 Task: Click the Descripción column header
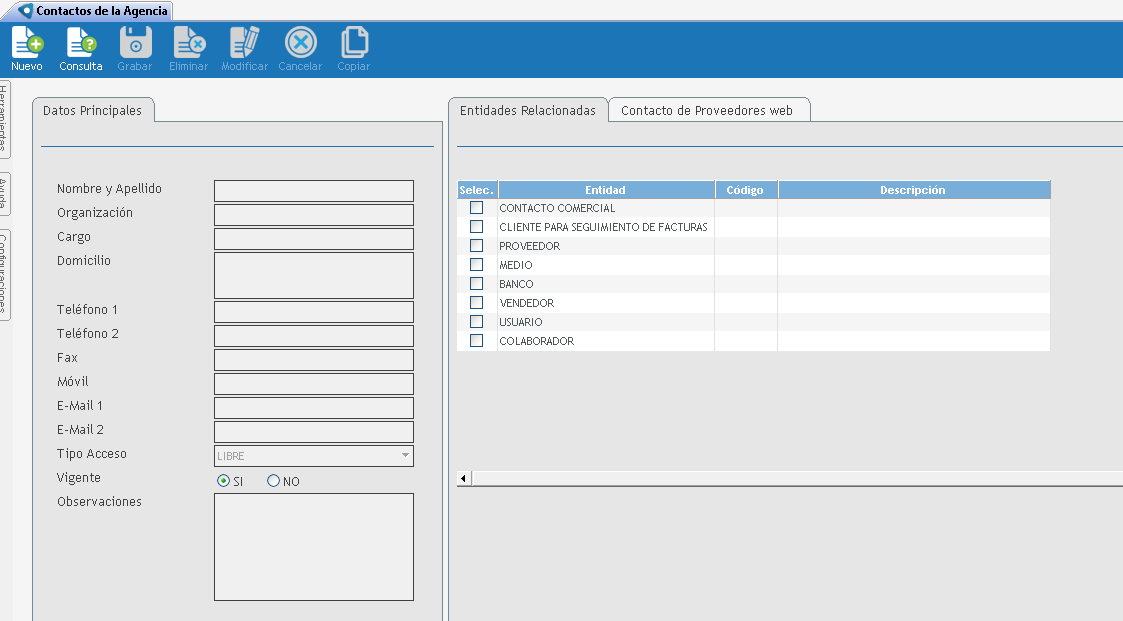(912, 190)
